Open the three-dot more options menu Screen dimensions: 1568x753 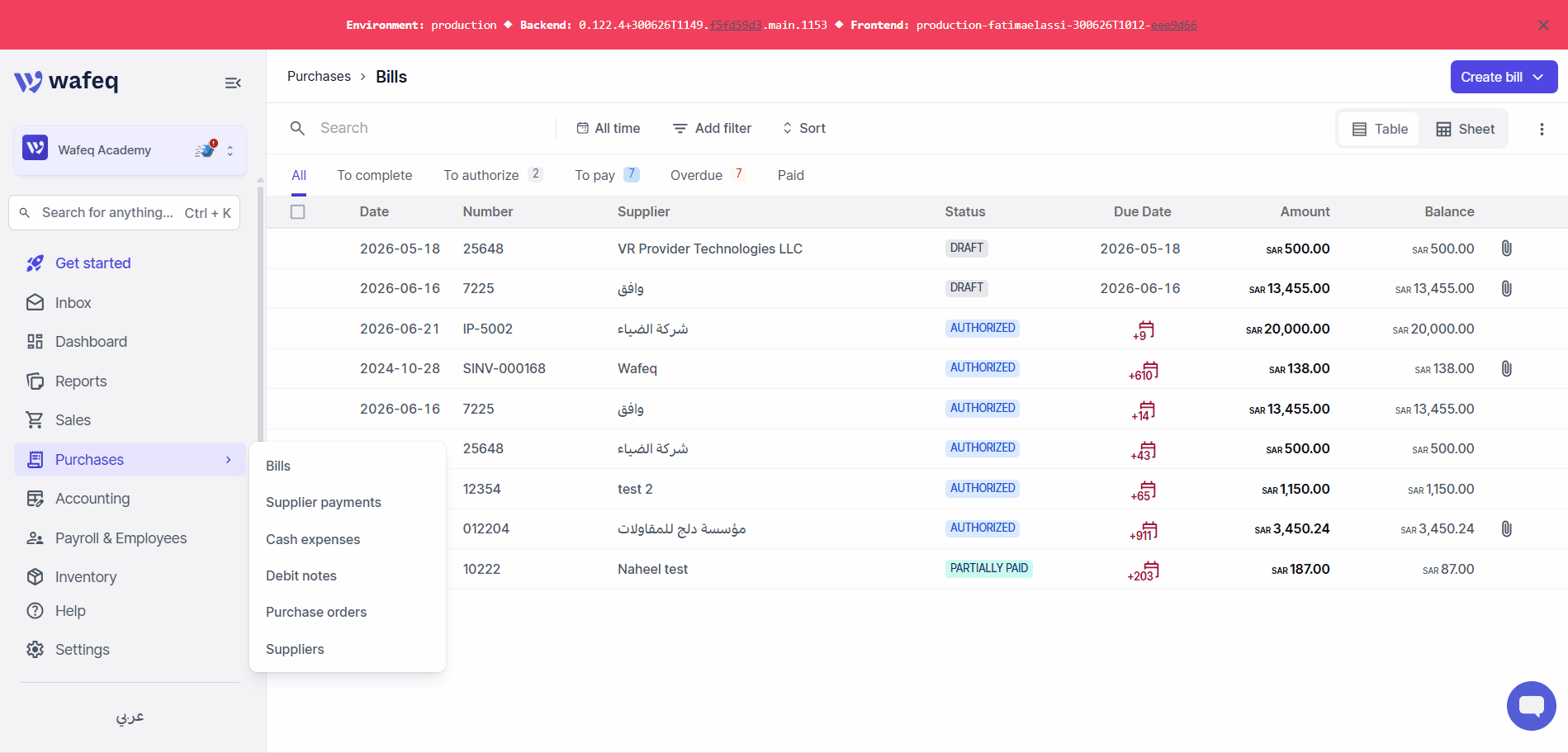click(x=1541, y=129)
